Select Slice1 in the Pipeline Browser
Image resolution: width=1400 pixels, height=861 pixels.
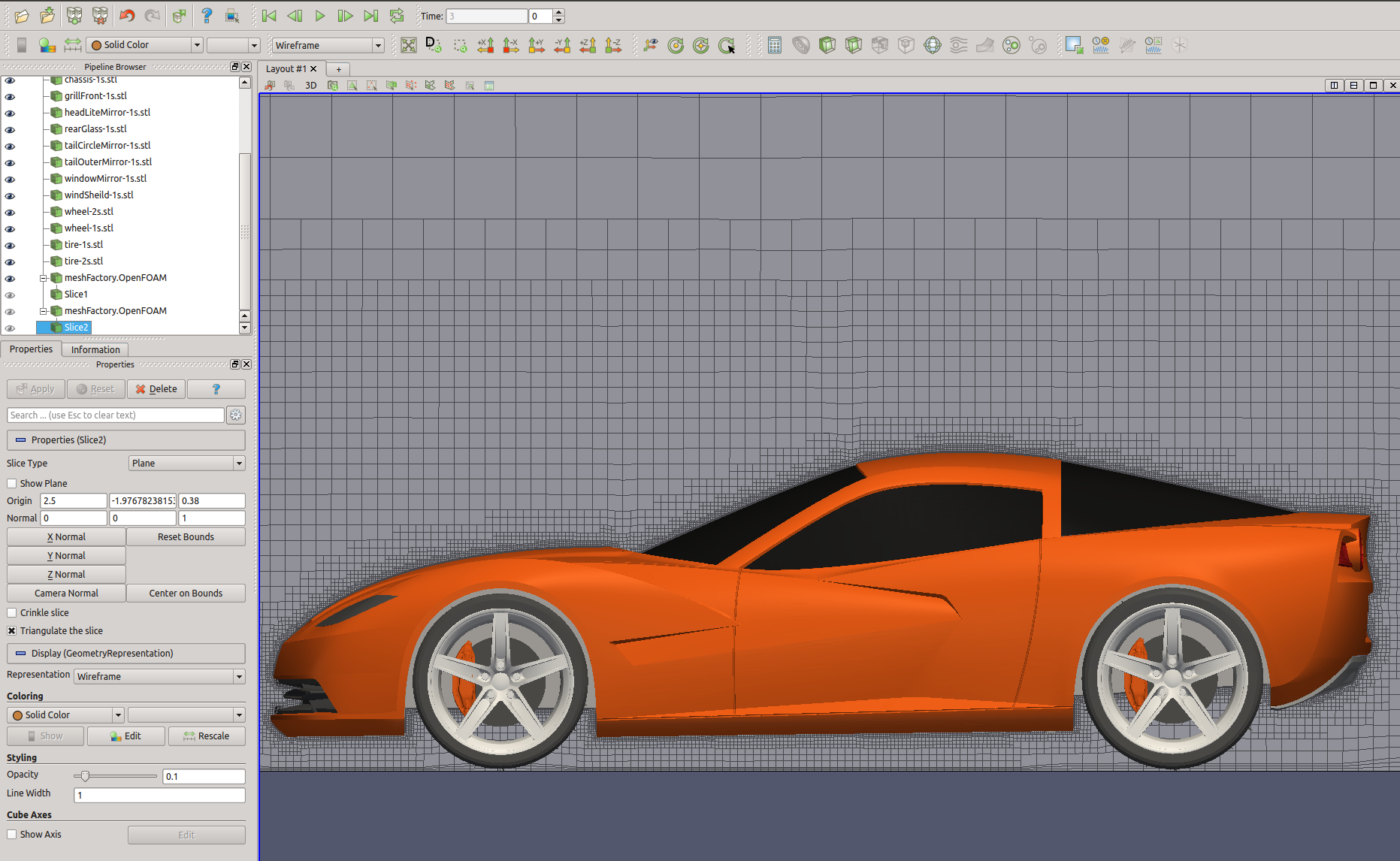tap(76, 295)
